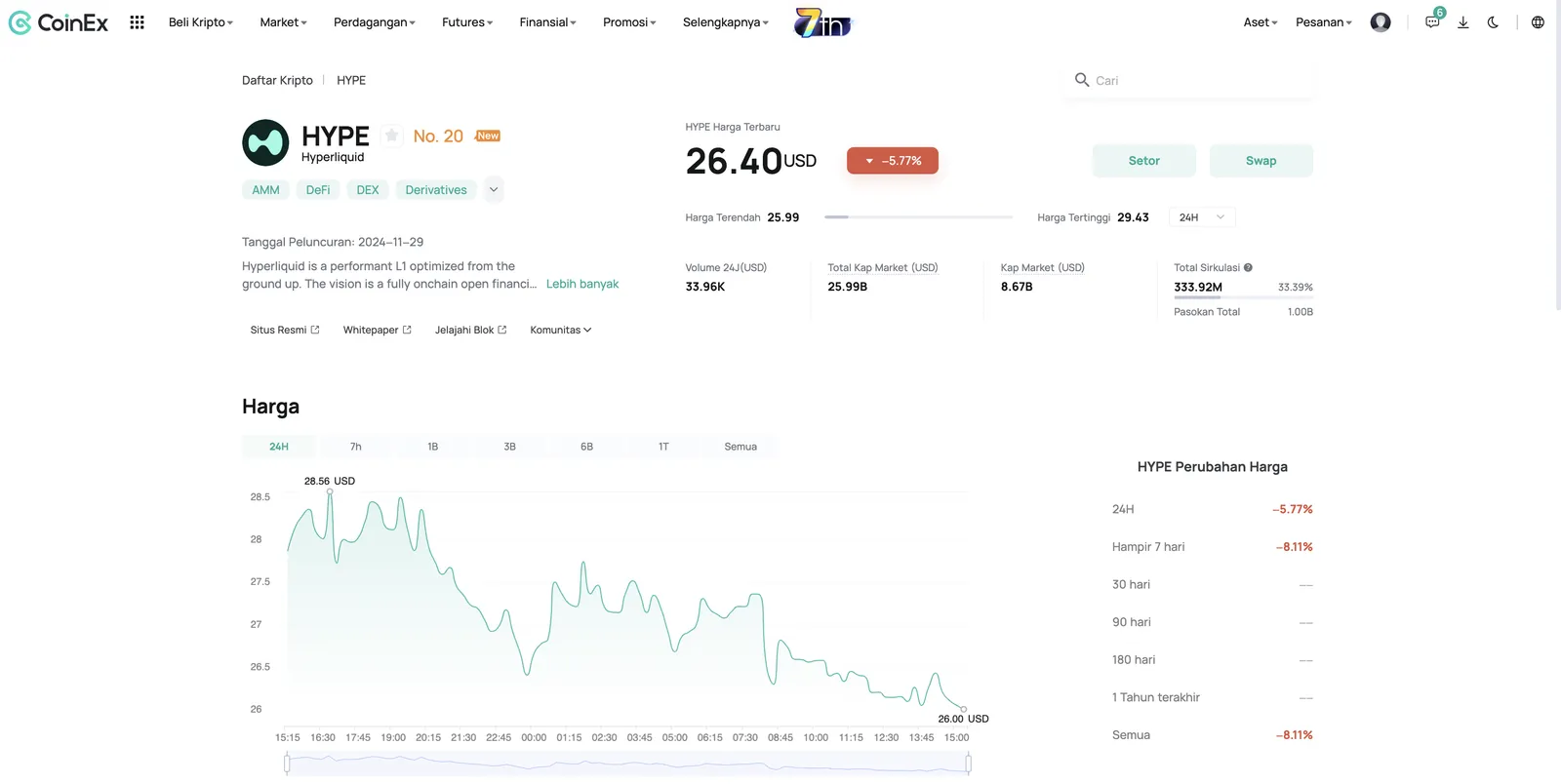This screenshot has width=1561, height=784.
Task: Click the Cari search field
Action: (1190, 80)
